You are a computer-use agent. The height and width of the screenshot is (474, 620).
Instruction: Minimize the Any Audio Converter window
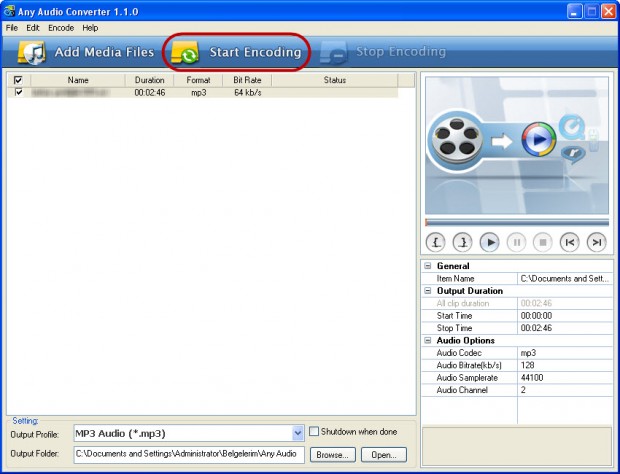click(574, 11)
